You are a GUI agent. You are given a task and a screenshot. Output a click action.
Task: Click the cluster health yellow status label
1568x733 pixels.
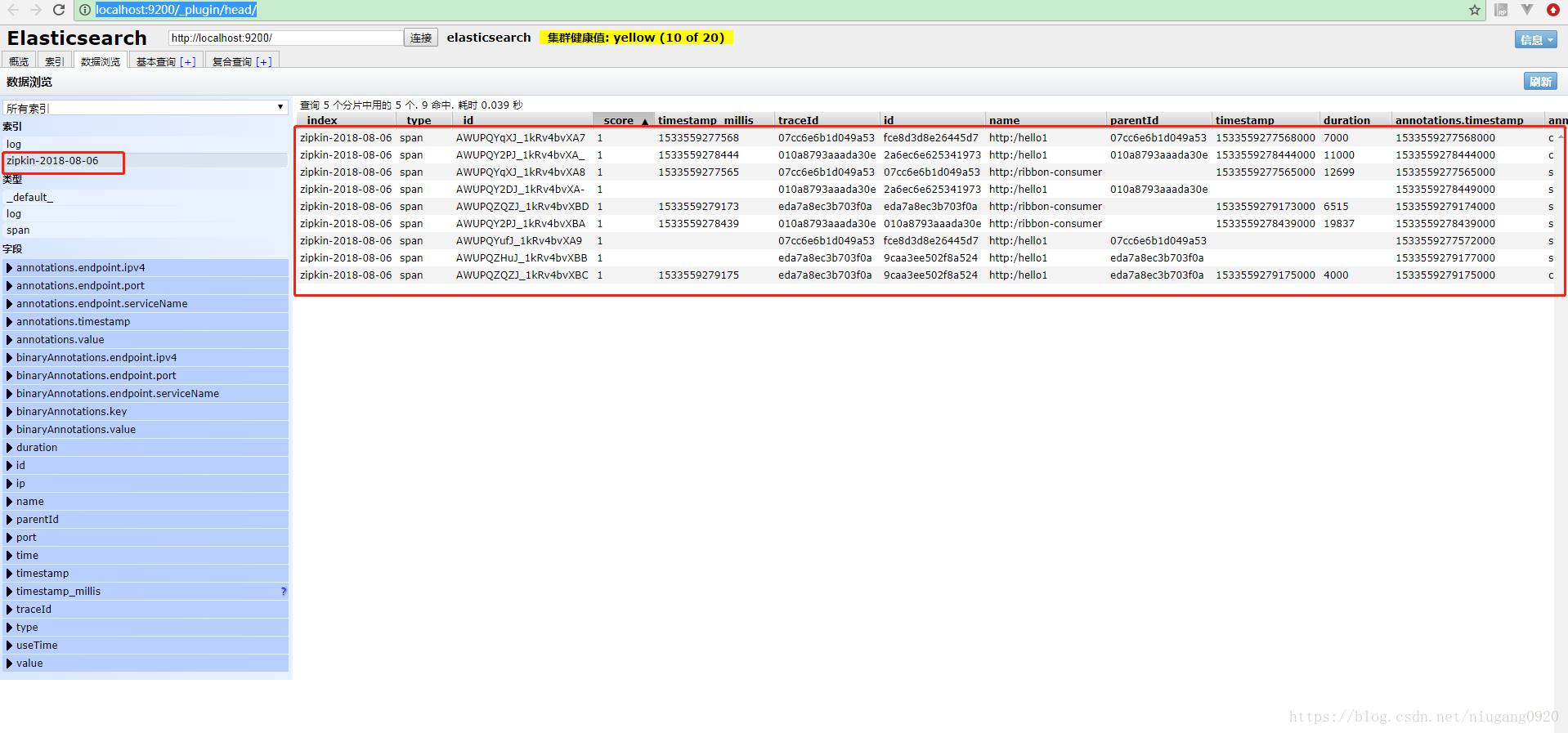[636, 38]
